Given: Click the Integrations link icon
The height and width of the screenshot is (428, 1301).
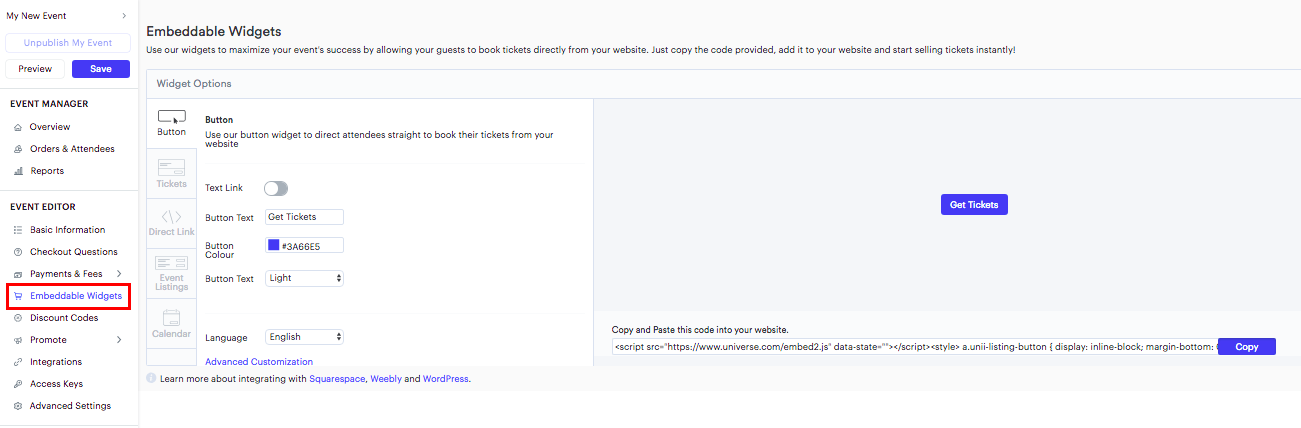Looking at the screenshot, I should pos(17,362).
